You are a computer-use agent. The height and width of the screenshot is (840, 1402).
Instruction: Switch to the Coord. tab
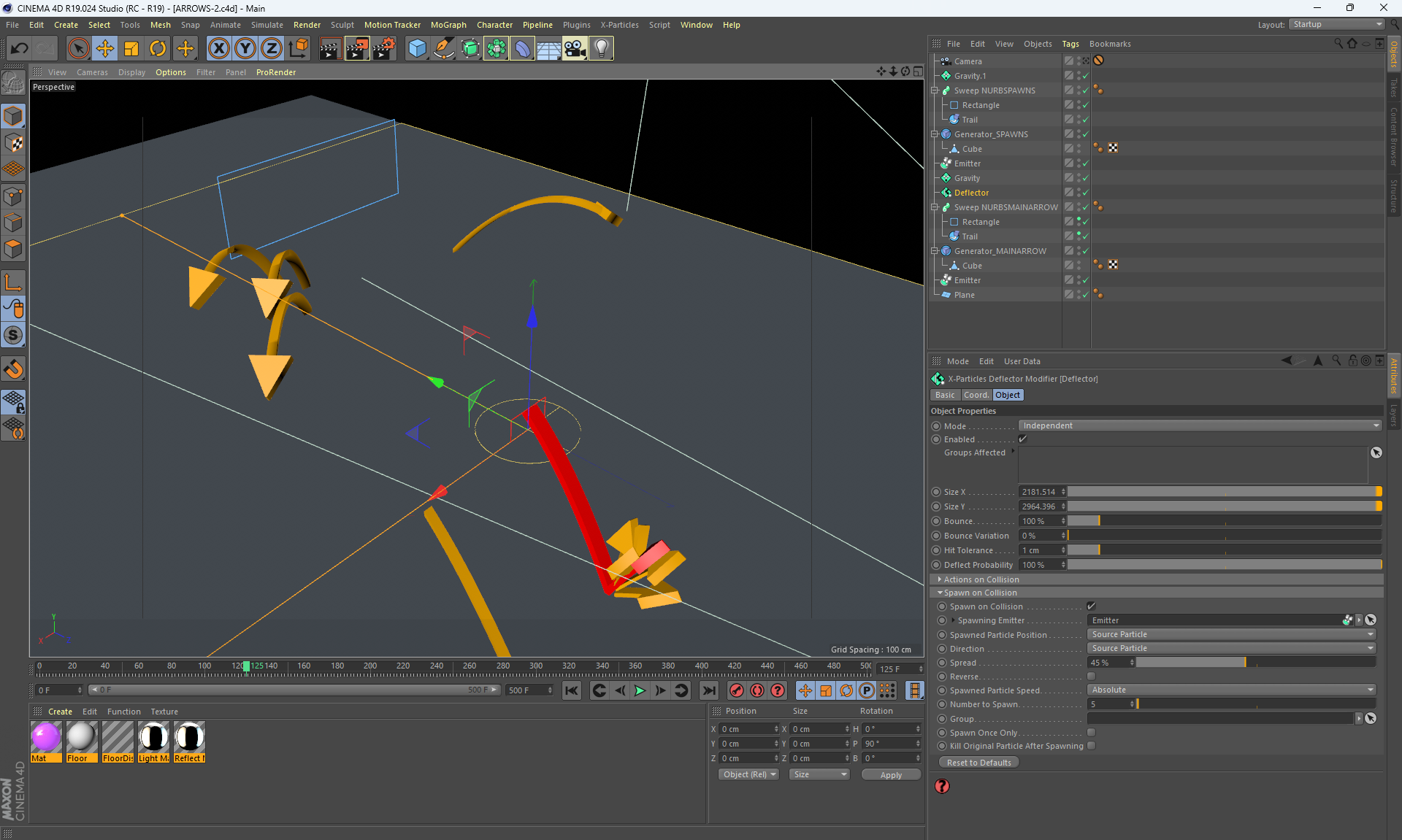tap(976, 395)
